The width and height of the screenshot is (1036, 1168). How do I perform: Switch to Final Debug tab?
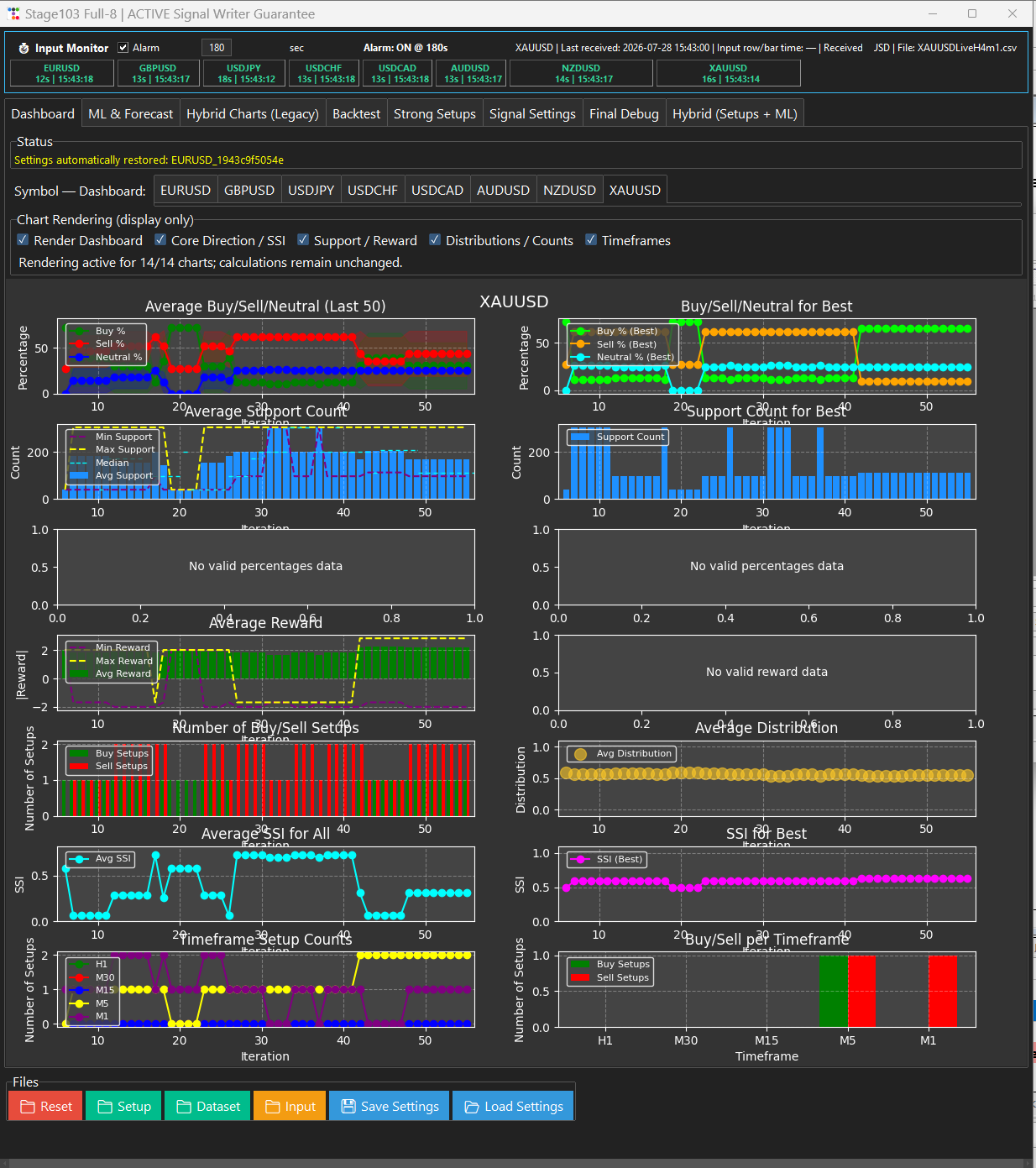[624, 114]
